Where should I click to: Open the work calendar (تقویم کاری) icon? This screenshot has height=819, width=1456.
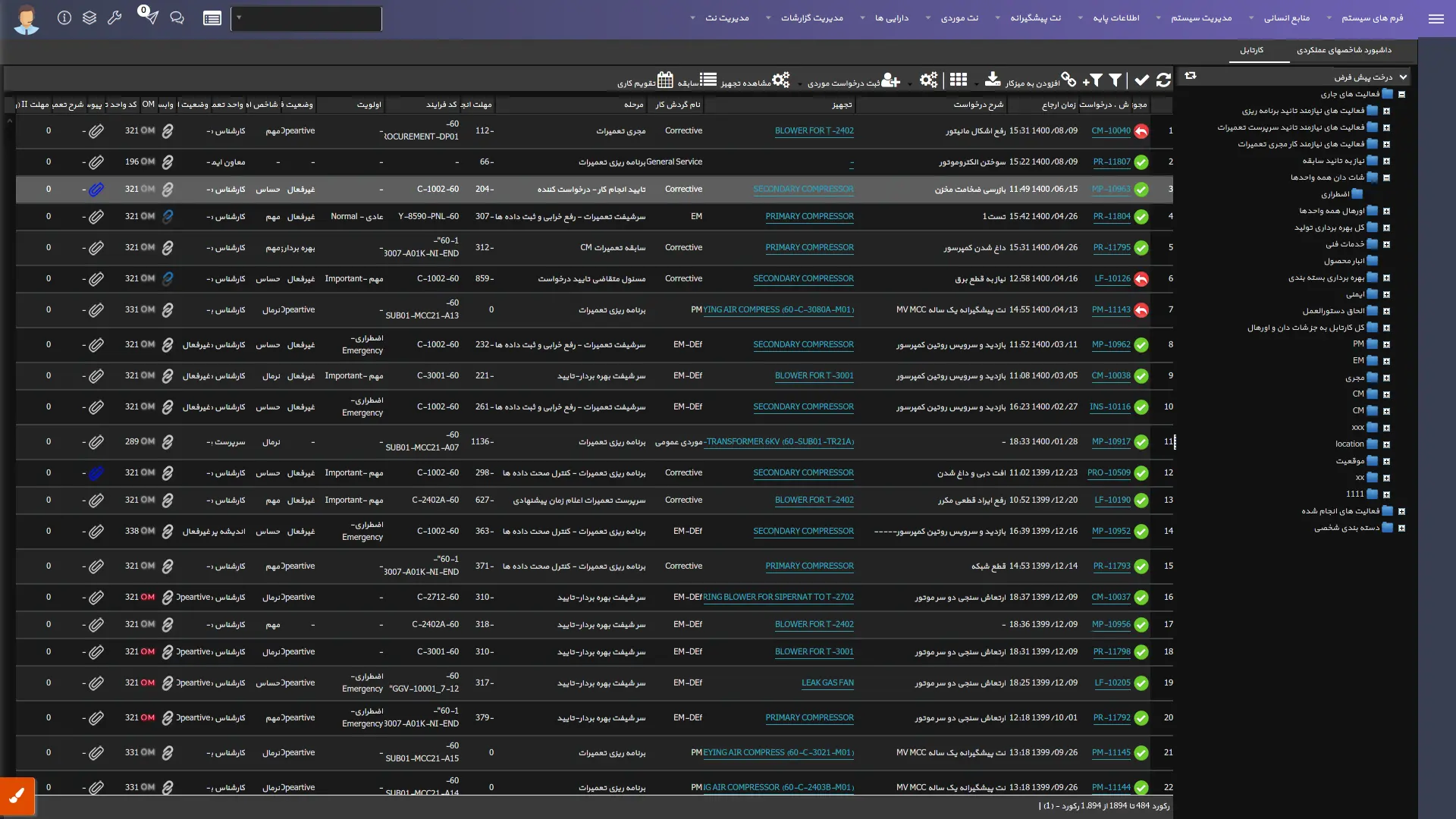click(665, 80)
